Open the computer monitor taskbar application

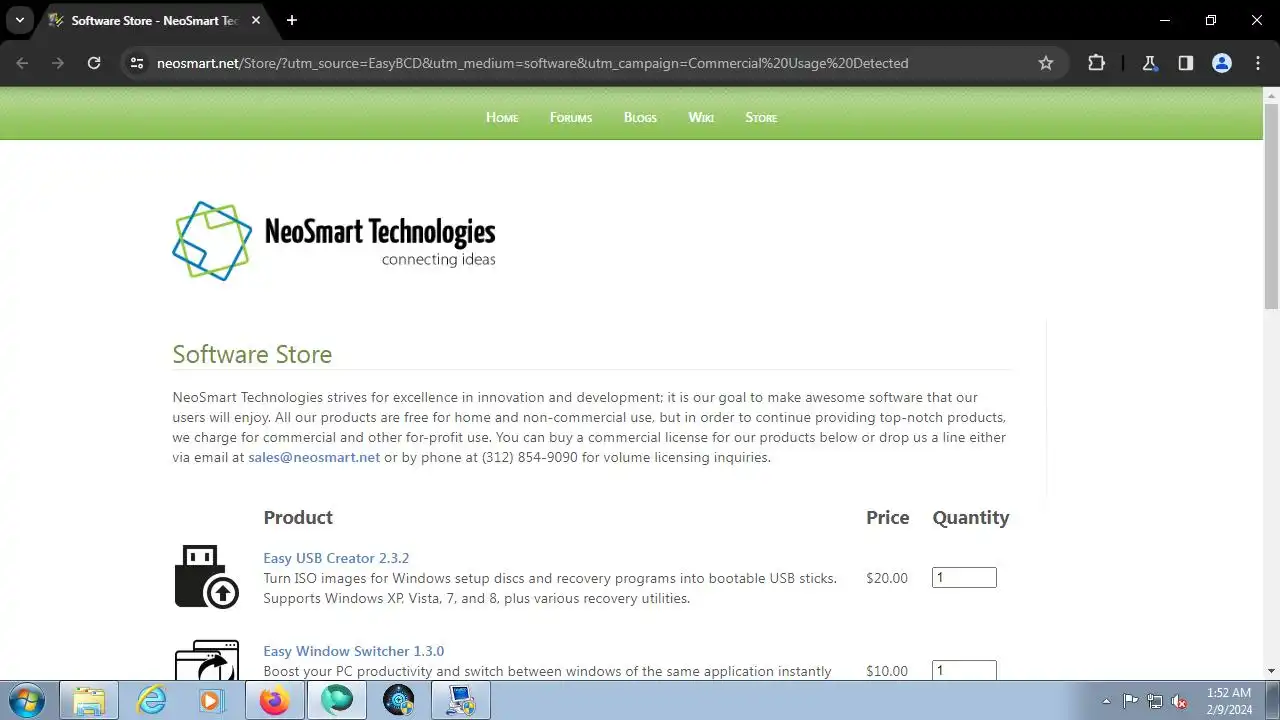[461, 701]
